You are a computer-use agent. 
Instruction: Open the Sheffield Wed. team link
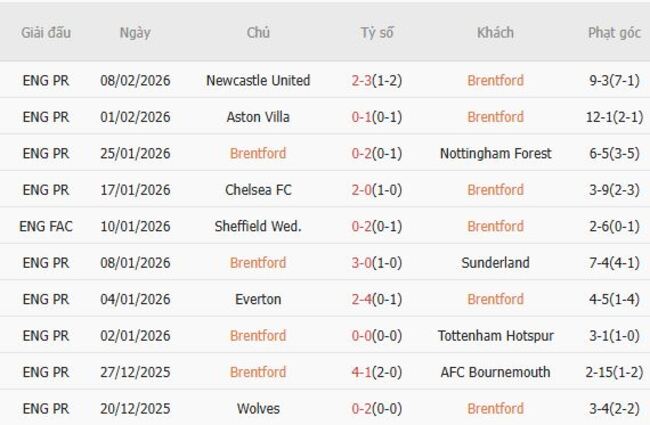(258, 226)
